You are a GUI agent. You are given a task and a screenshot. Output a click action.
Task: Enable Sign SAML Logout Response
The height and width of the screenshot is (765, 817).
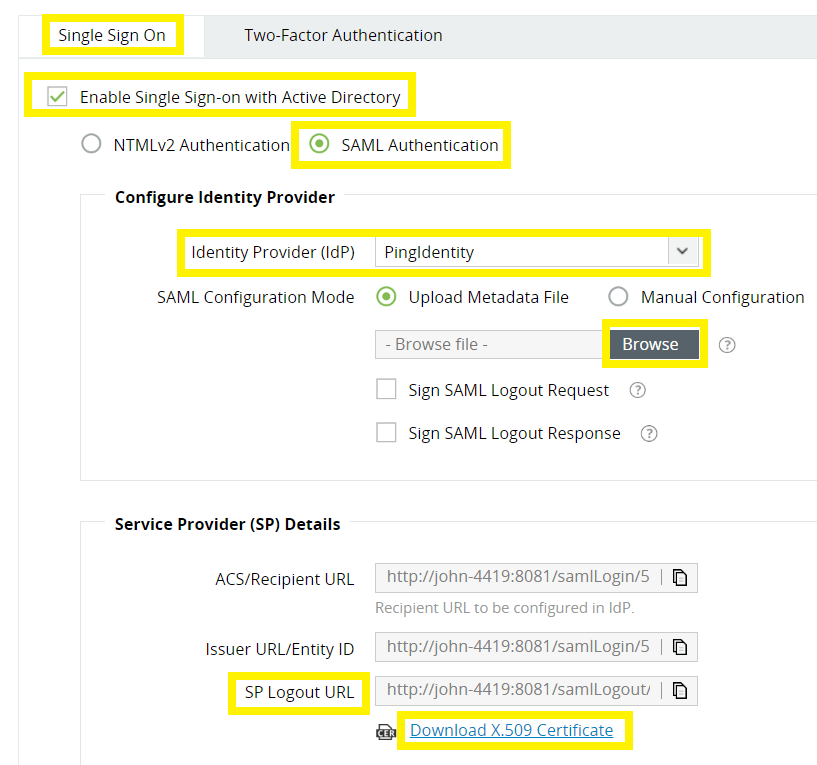pyautogui.click(x=386, y=432)
